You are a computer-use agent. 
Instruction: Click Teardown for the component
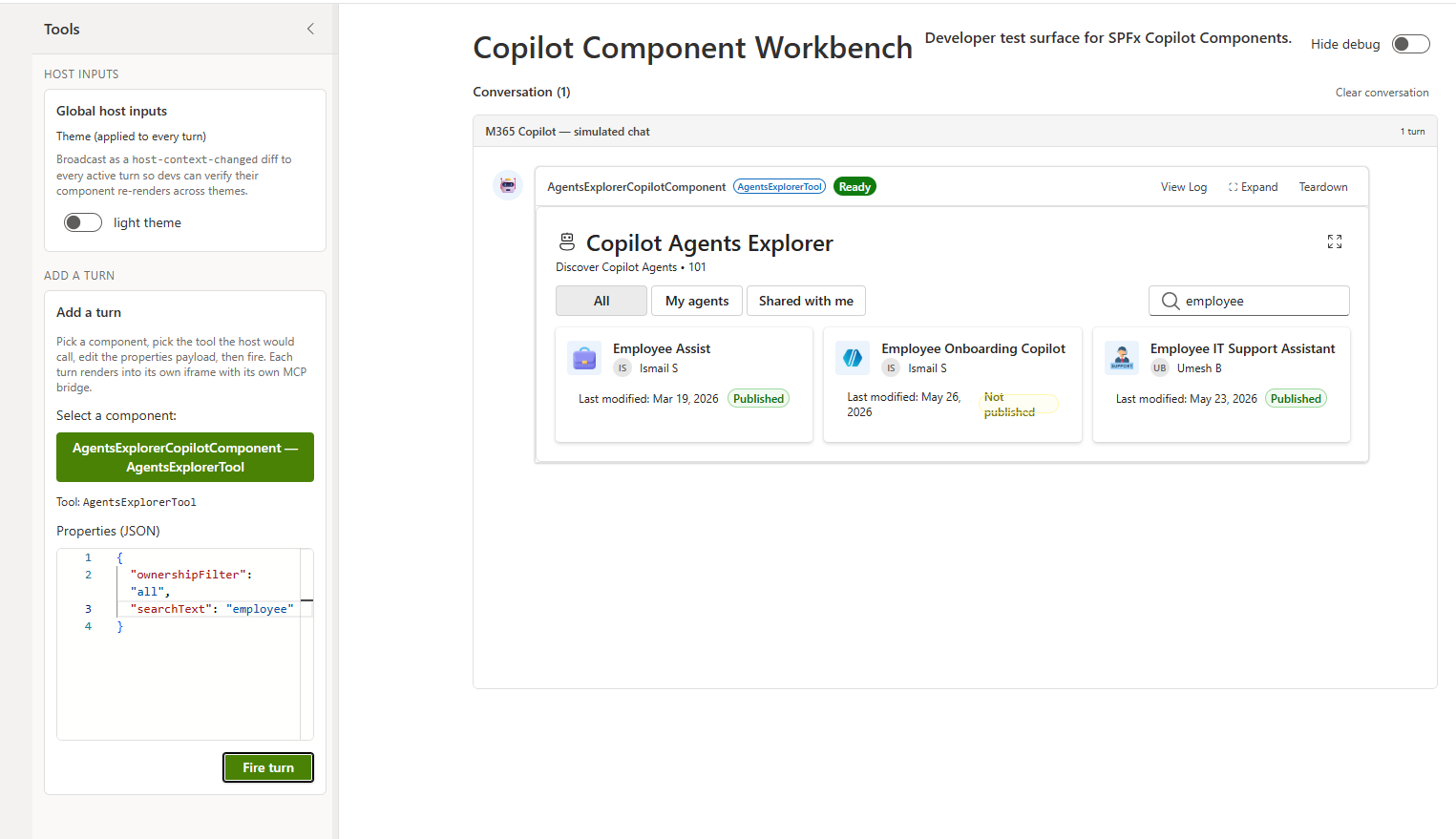pos(1323,187)
